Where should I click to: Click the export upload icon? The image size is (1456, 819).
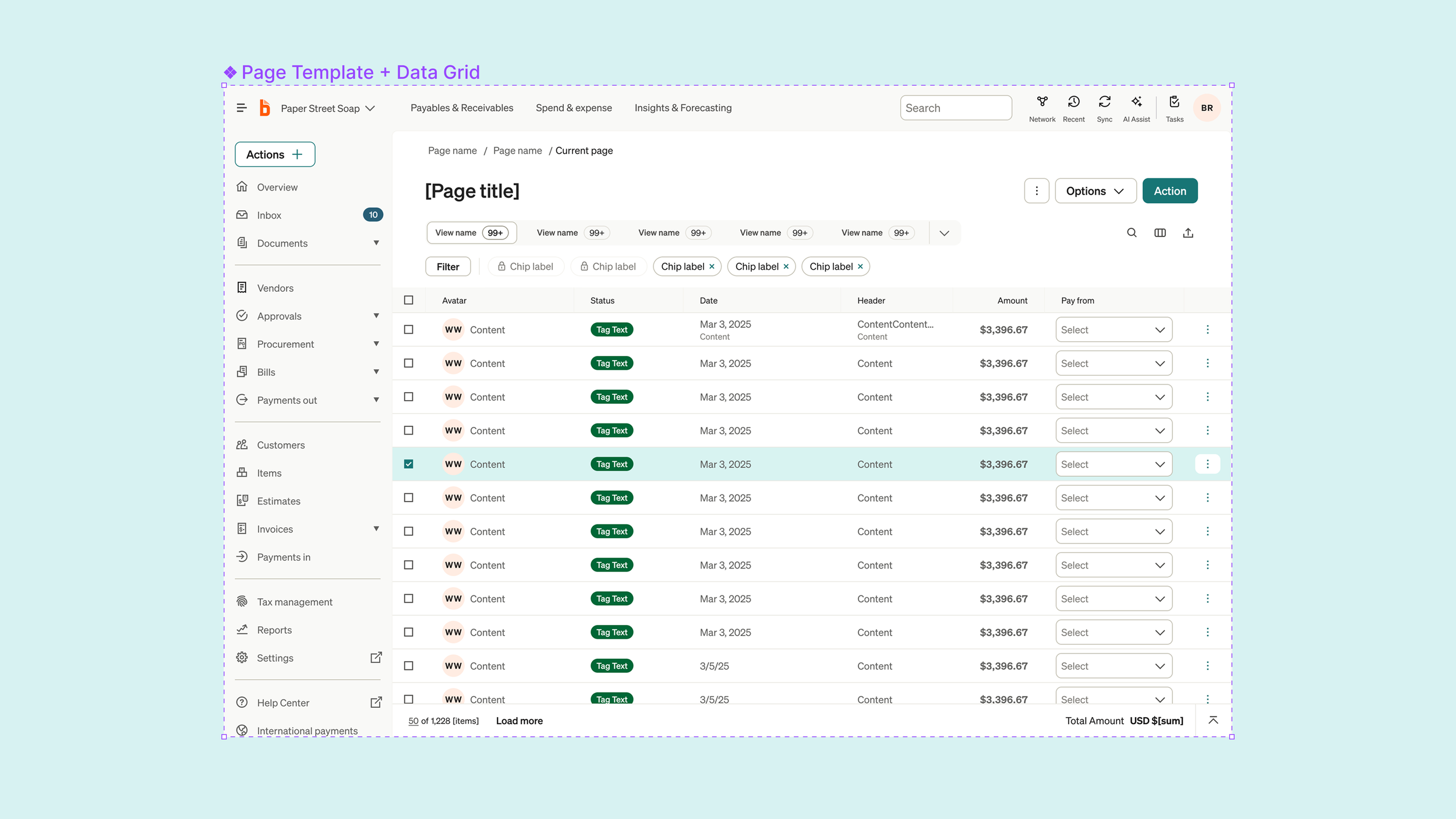point(1188,233)
